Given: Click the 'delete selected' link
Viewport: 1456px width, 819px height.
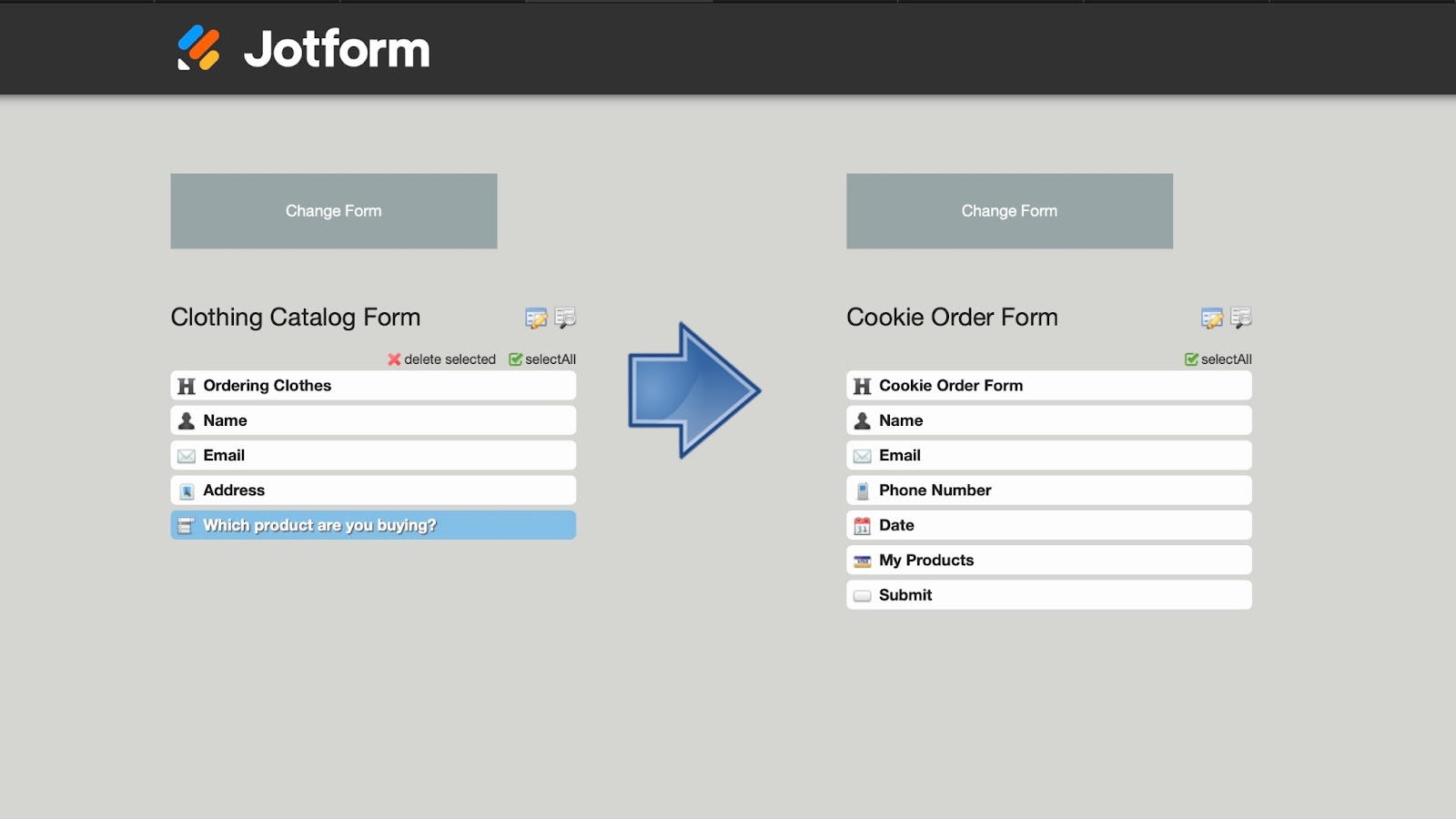Looking at the screenshot, I should point(450,359).
